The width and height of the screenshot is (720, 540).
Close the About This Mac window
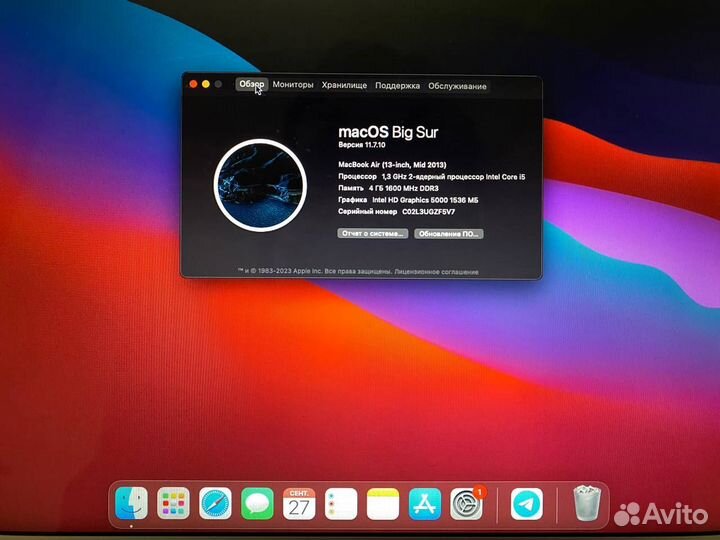193,84
